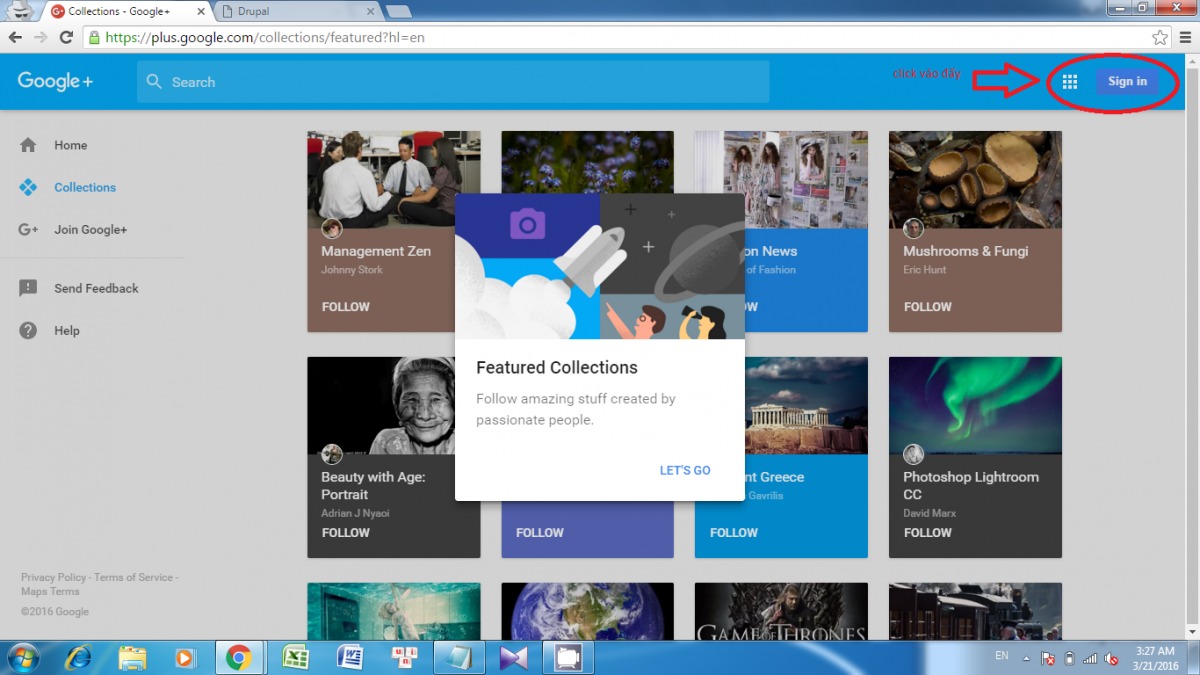The image size is (1200, 675).
Task: Open Chrome menu hamburger icon
Action: 1185,37
